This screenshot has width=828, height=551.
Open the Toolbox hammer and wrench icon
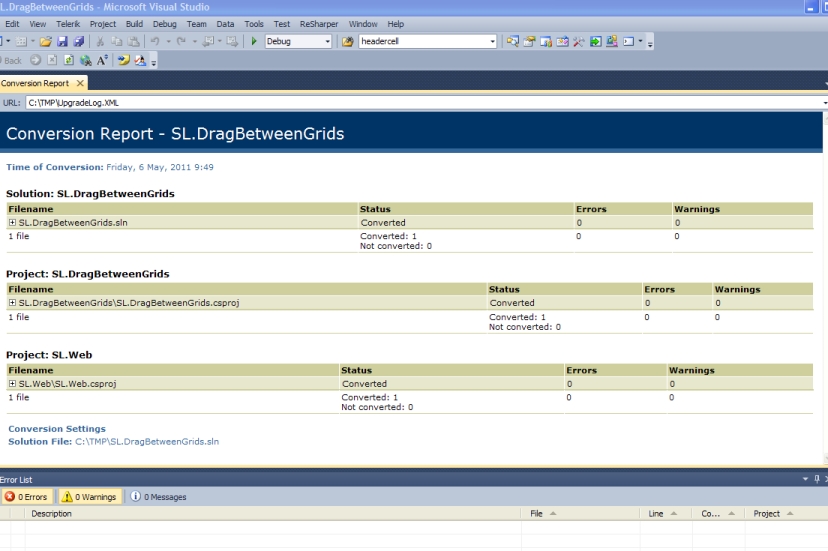point(579,41)
